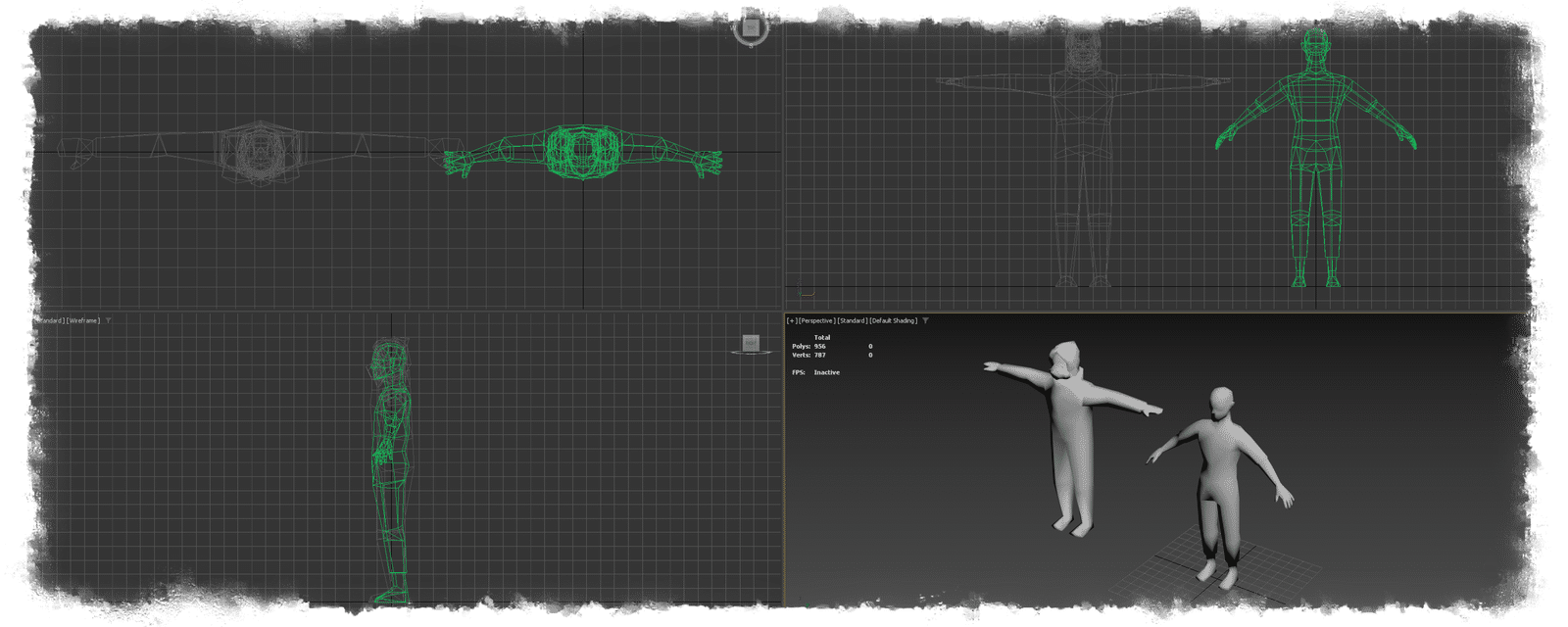1568x627 pixels.
Task: Open the [+] general viewport menu
Action: tap(792, 320)
